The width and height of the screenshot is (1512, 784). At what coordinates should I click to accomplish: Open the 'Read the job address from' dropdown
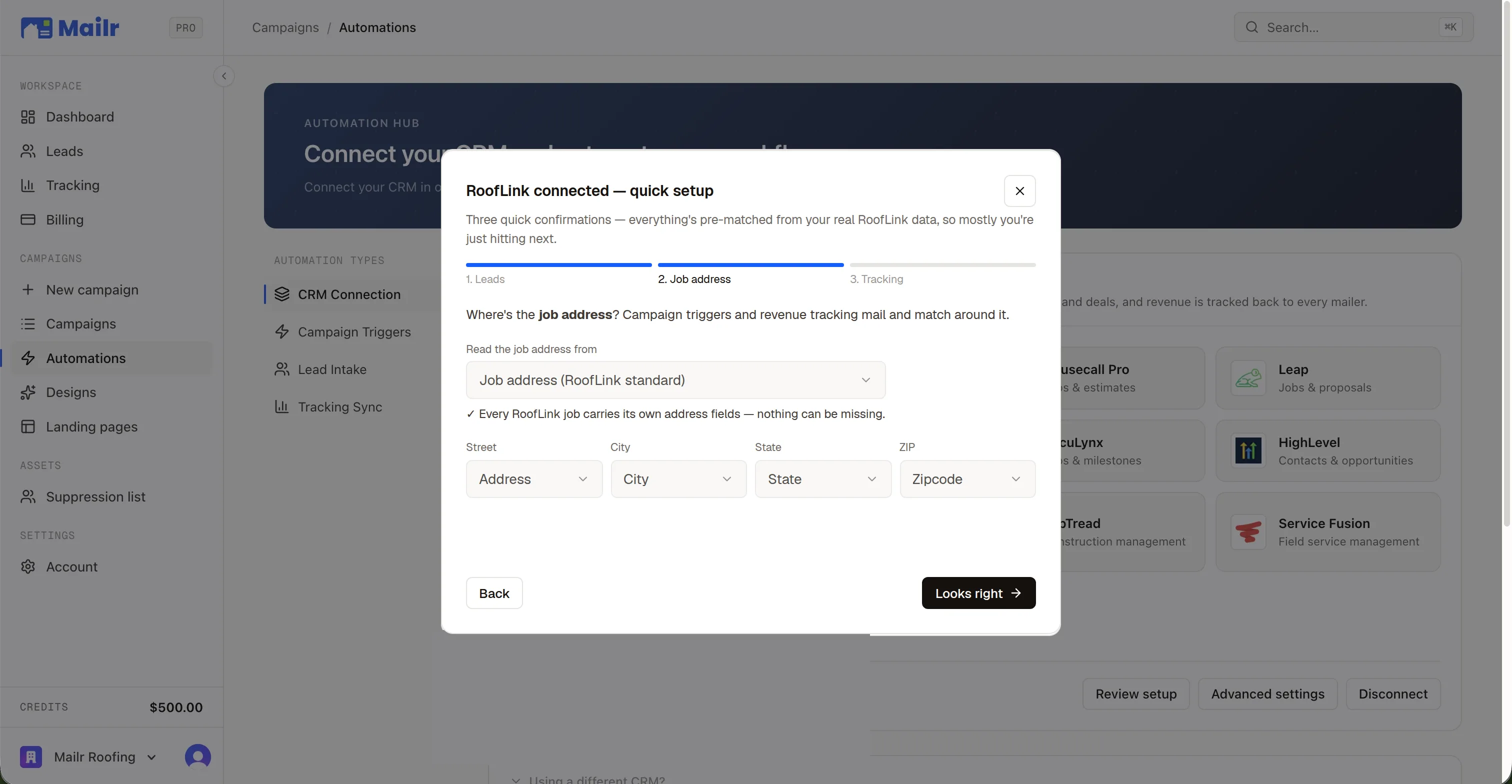click(675, 380)
